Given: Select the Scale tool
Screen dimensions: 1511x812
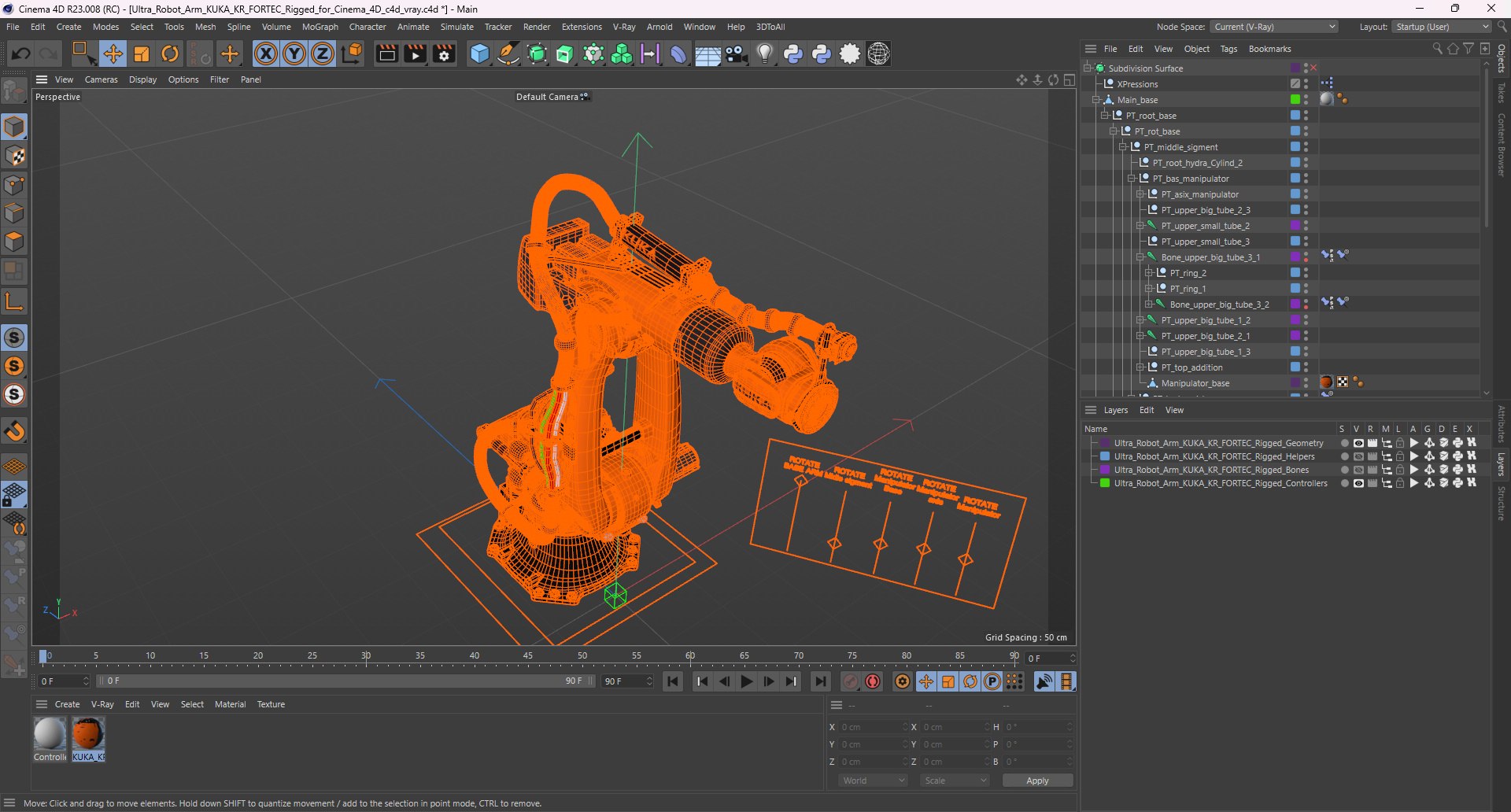Looking at the screenshot, I should point(142,54).
